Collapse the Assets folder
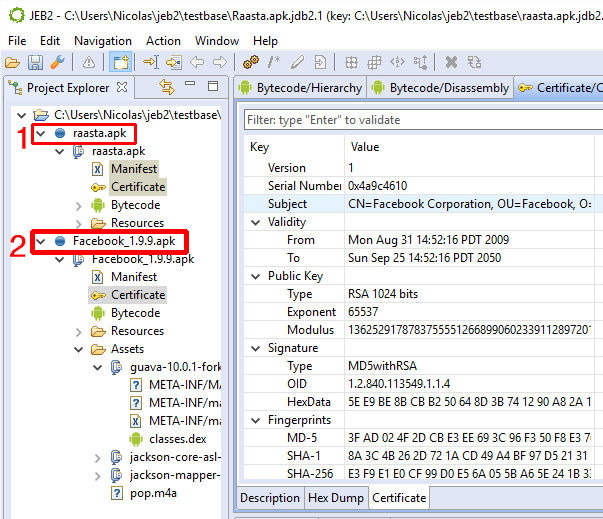 [x=78, y=349]
